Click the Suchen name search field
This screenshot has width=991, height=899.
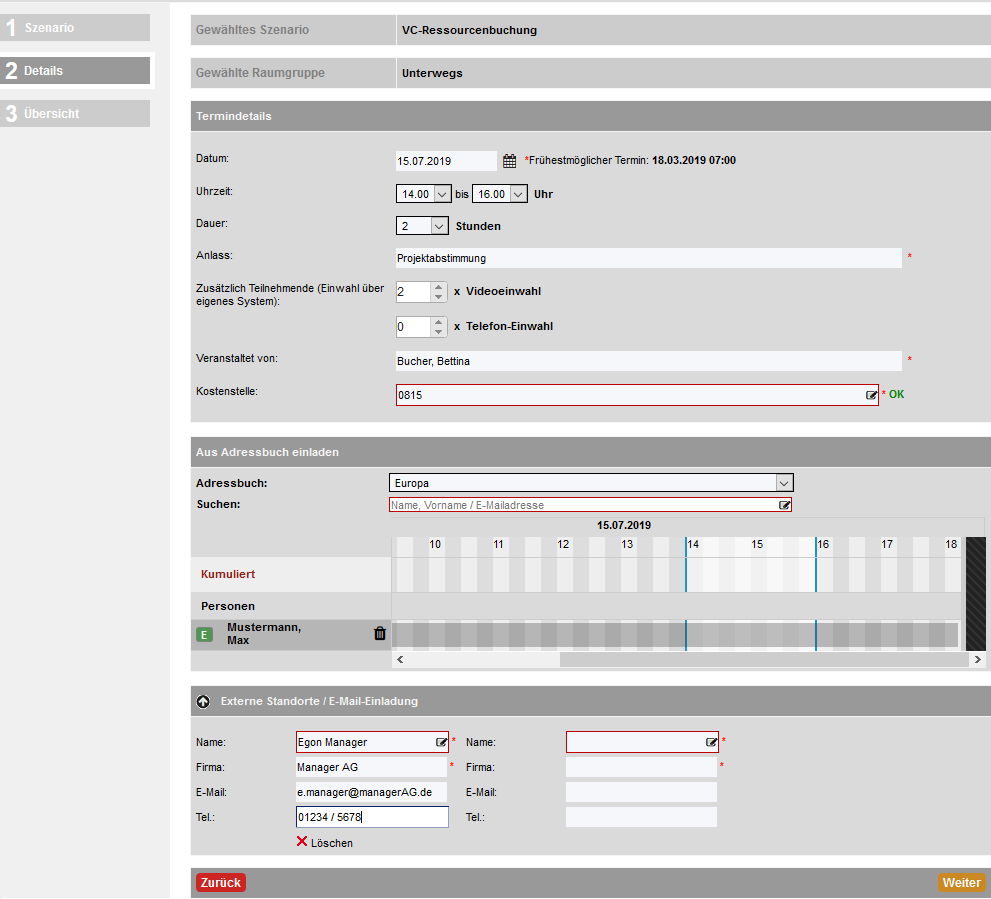tap(590, 505)
